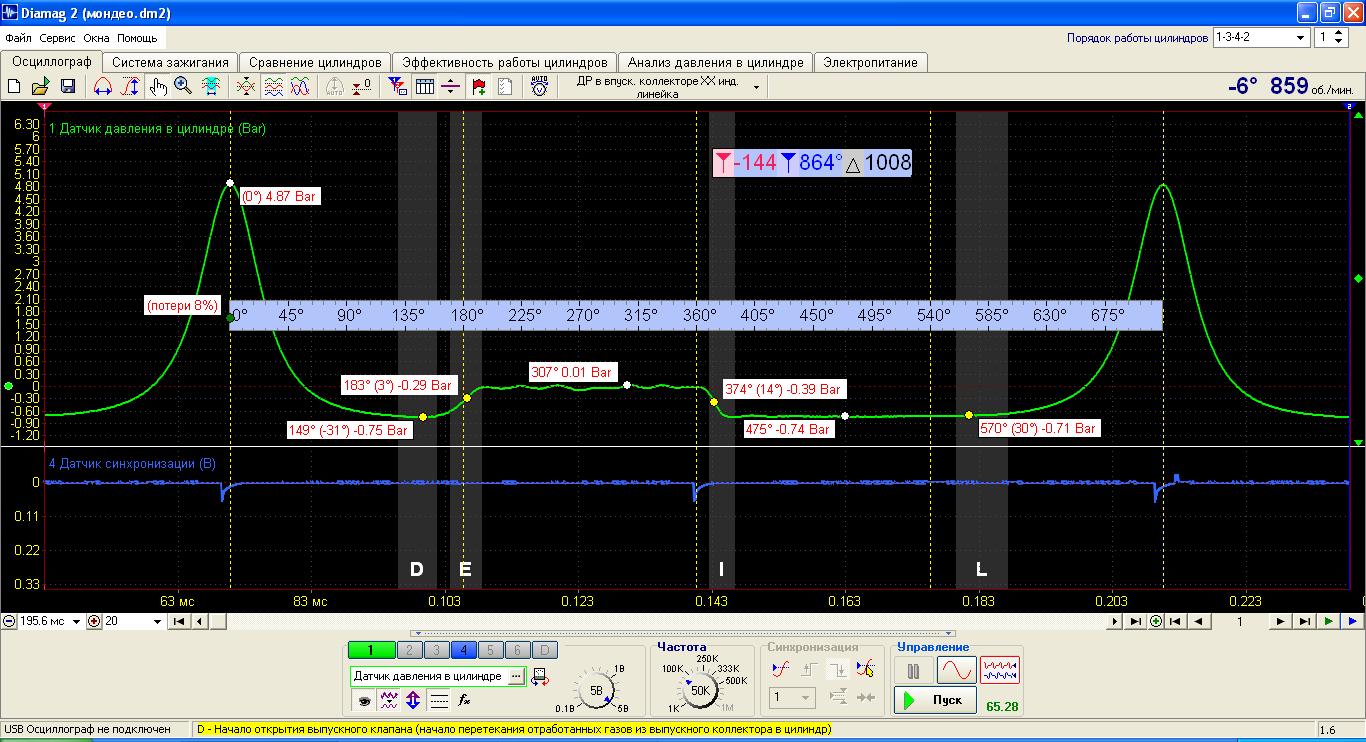Expand the analysis script dropdown ДР в впуск. коллекторе
The image size is (1366, 742).
[x=756, y=87]
